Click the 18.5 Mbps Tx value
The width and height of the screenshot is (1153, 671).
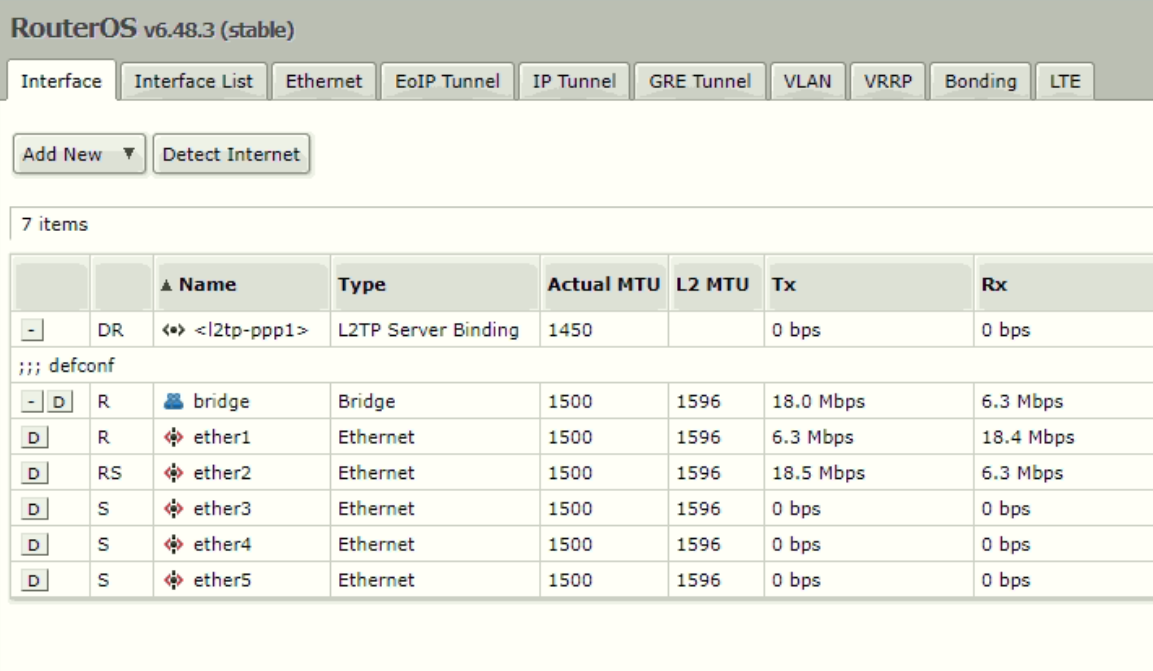[818, 473]
